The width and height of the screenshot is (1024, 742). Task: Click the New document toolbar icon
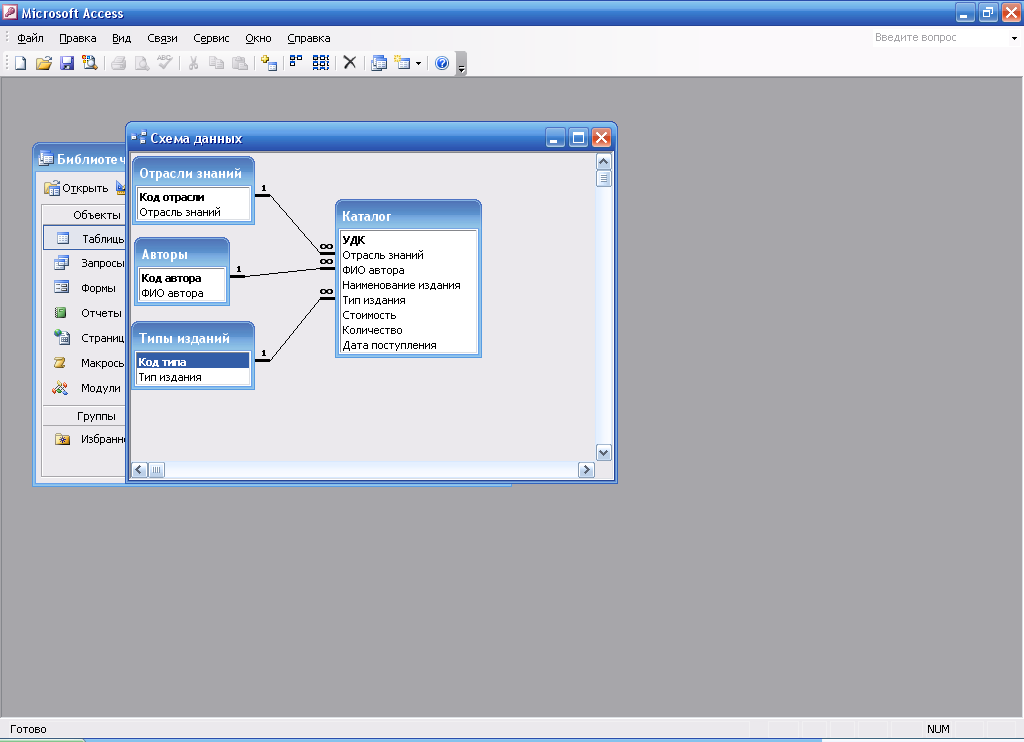(20, 63)
